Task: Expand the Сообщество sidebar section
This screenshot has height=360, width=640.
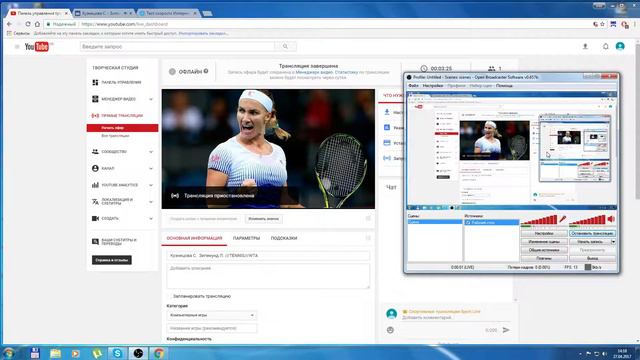Action: tap(151, 152)
